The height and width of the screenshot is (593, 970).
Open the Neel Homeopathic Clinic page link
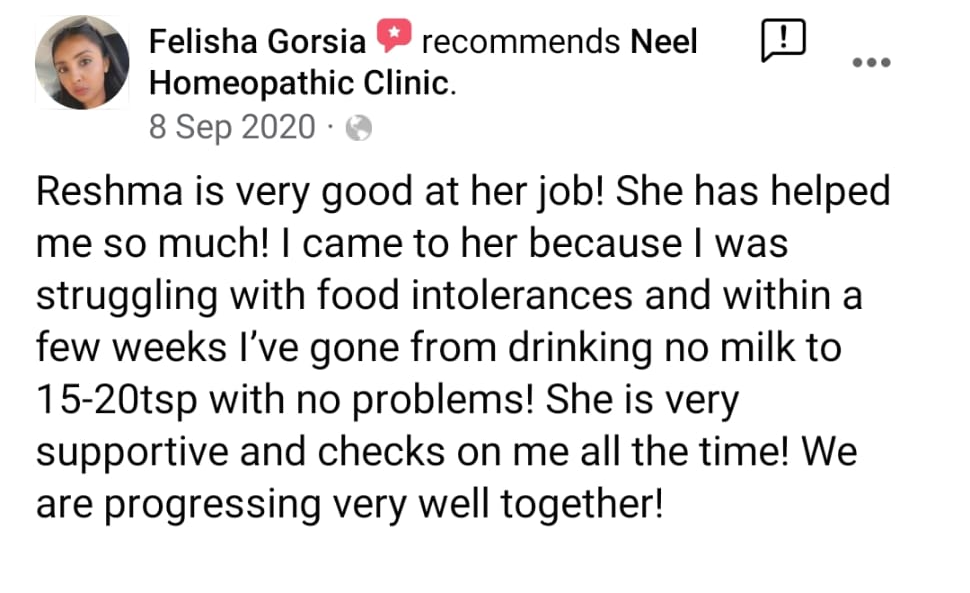664,42
